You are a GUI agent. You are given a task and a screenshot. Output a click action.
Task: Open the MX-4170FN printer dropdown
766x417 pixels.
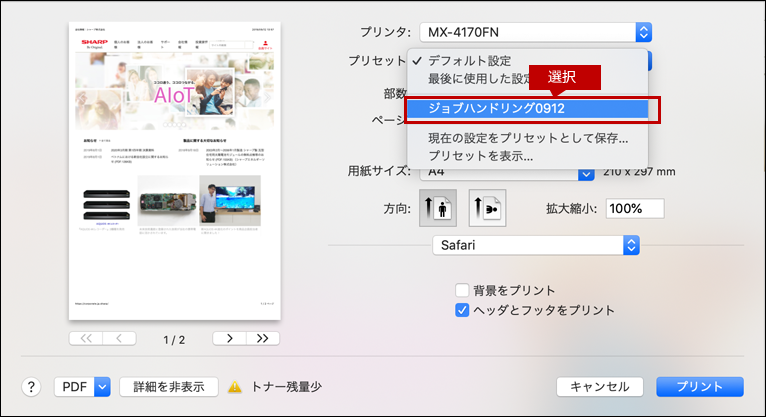coord(535,32)
